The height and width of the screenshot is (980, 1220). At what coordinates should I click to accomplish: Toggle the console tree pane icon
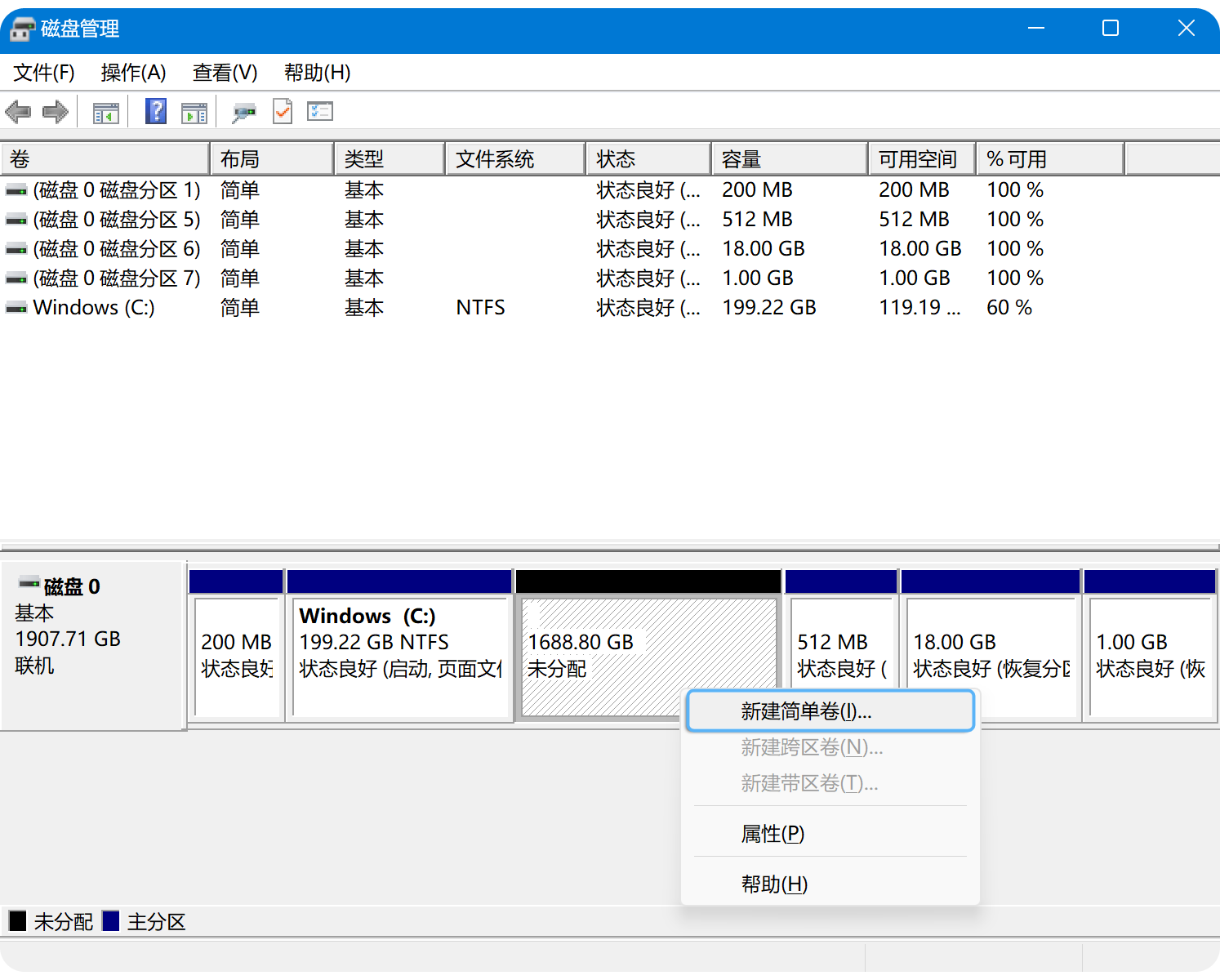click(105, 112)
